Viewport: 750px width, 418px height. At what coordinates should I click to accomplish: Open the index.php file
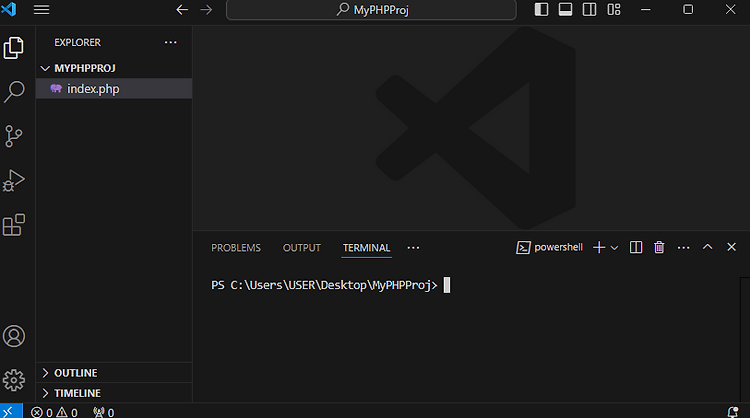click(x=114, y=88)
